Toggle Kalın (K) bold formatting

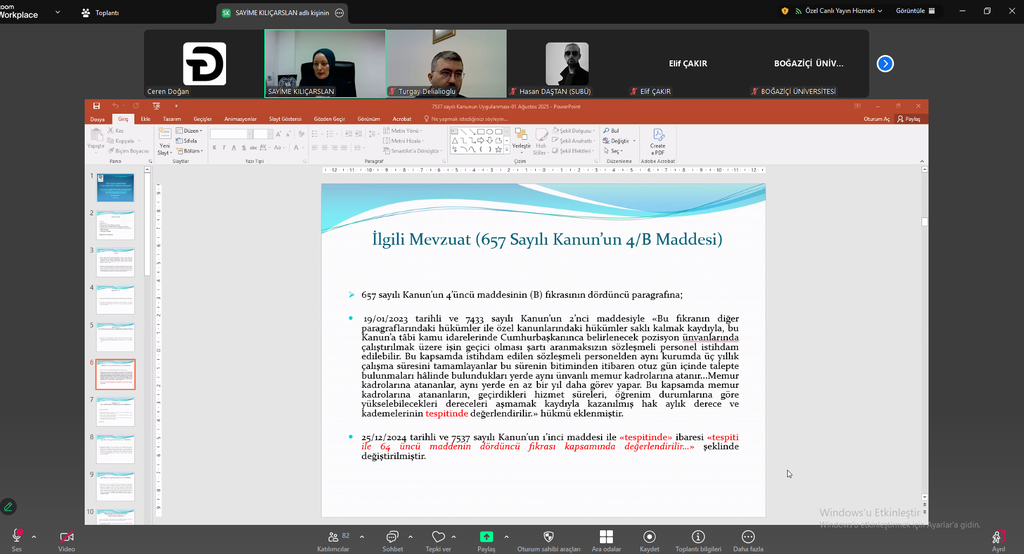(x=214, y=148)
